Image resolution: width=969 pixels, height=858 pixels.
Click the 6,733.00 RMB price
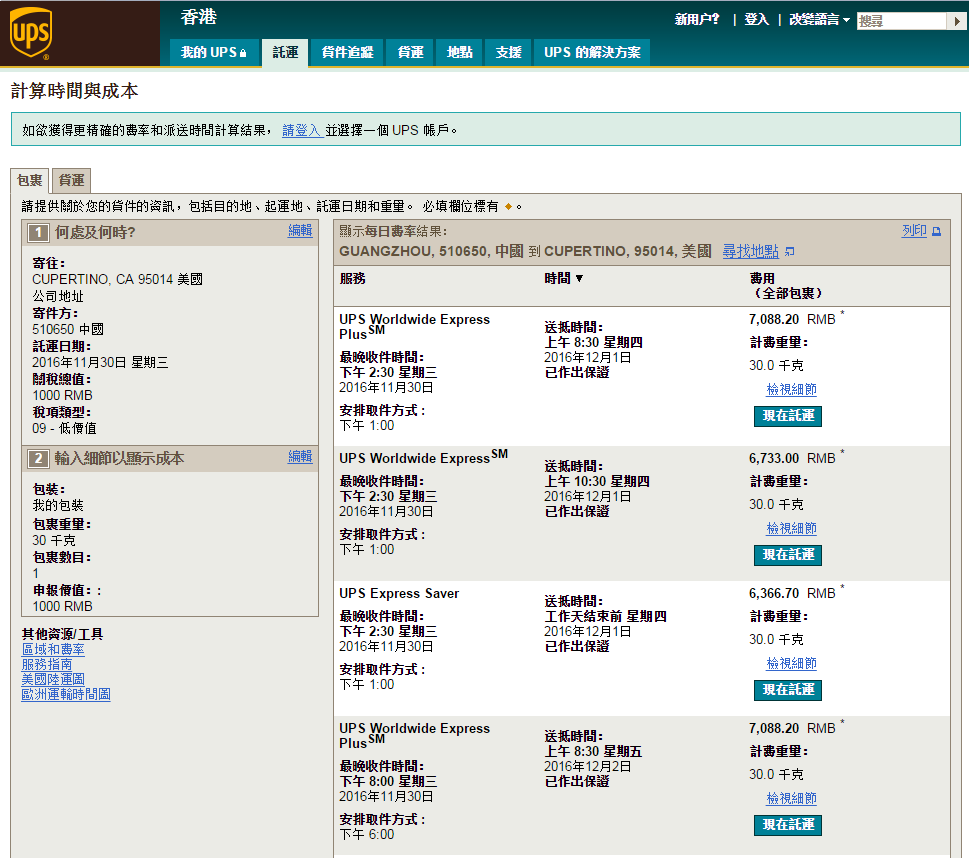792,459
